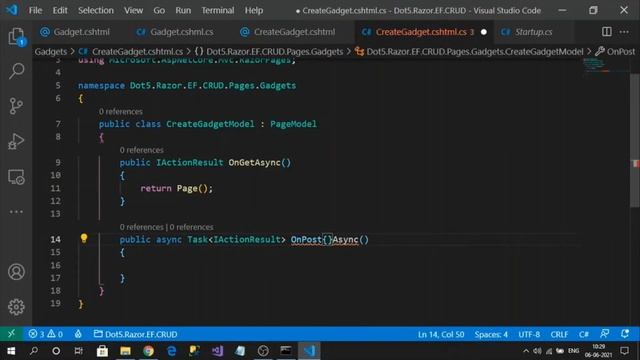Open the Edit menu
The width and height of the screenshot is (640, 360).
60,10
